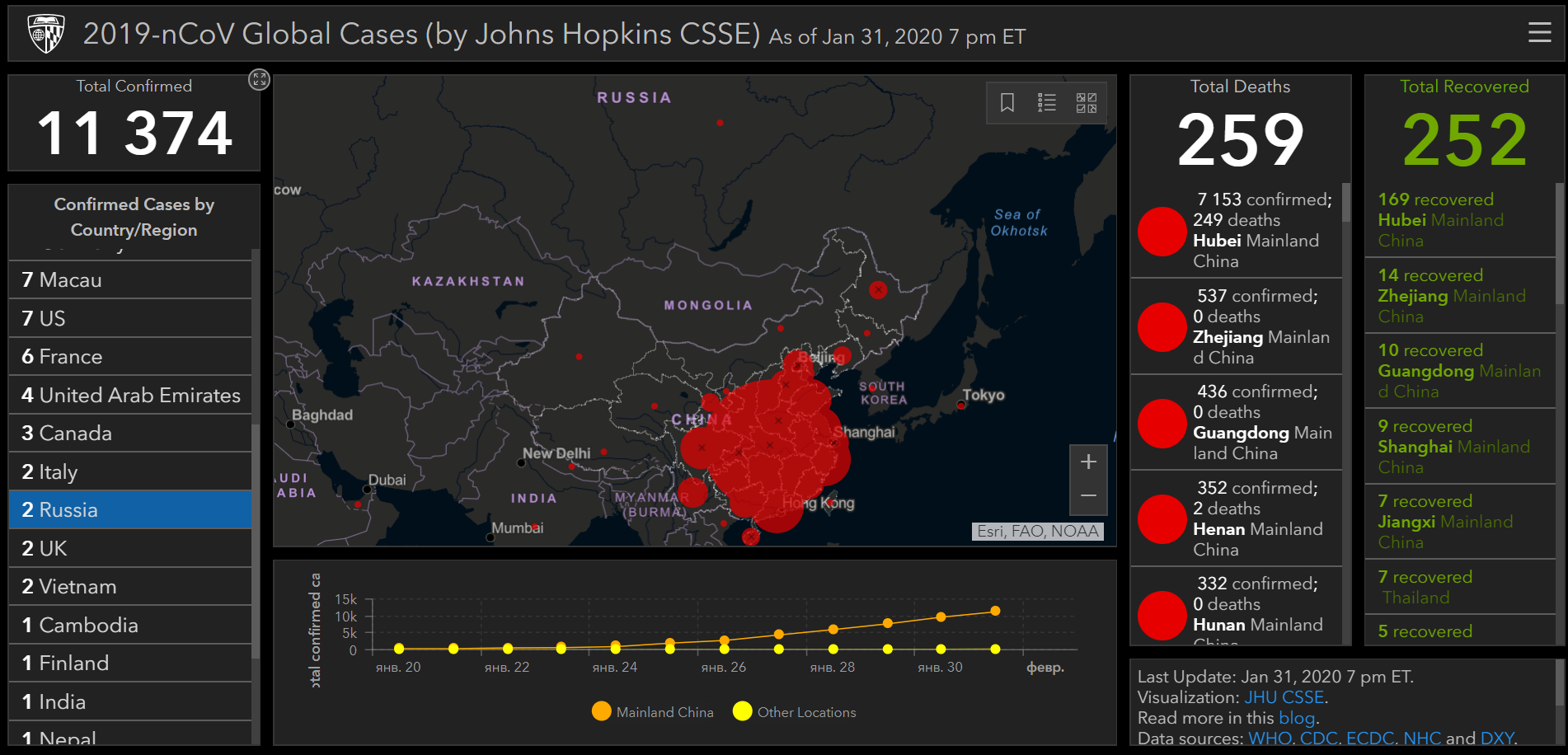Open the DXY data source link
The width and height of the screenshot is (1568, 755).
click(x=1497, y=739)
